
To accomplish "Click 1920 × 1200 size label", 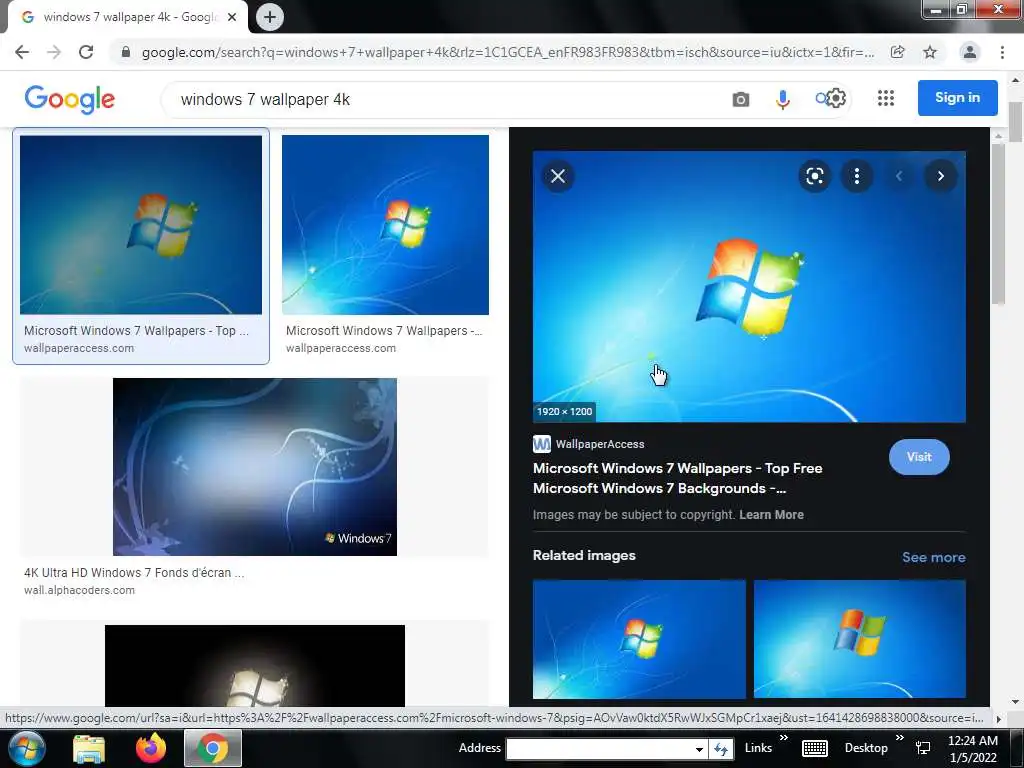I will click(x=564, y=411).
